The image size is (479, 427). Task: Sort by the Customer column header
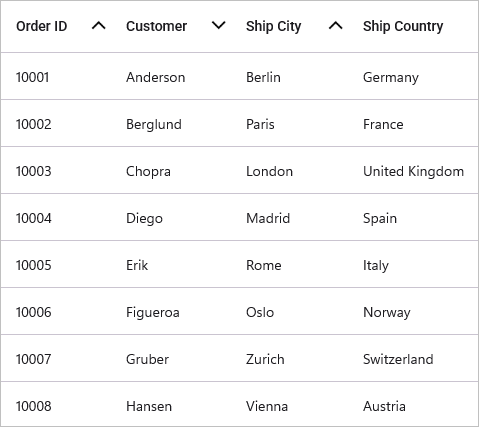pos(156,26)
